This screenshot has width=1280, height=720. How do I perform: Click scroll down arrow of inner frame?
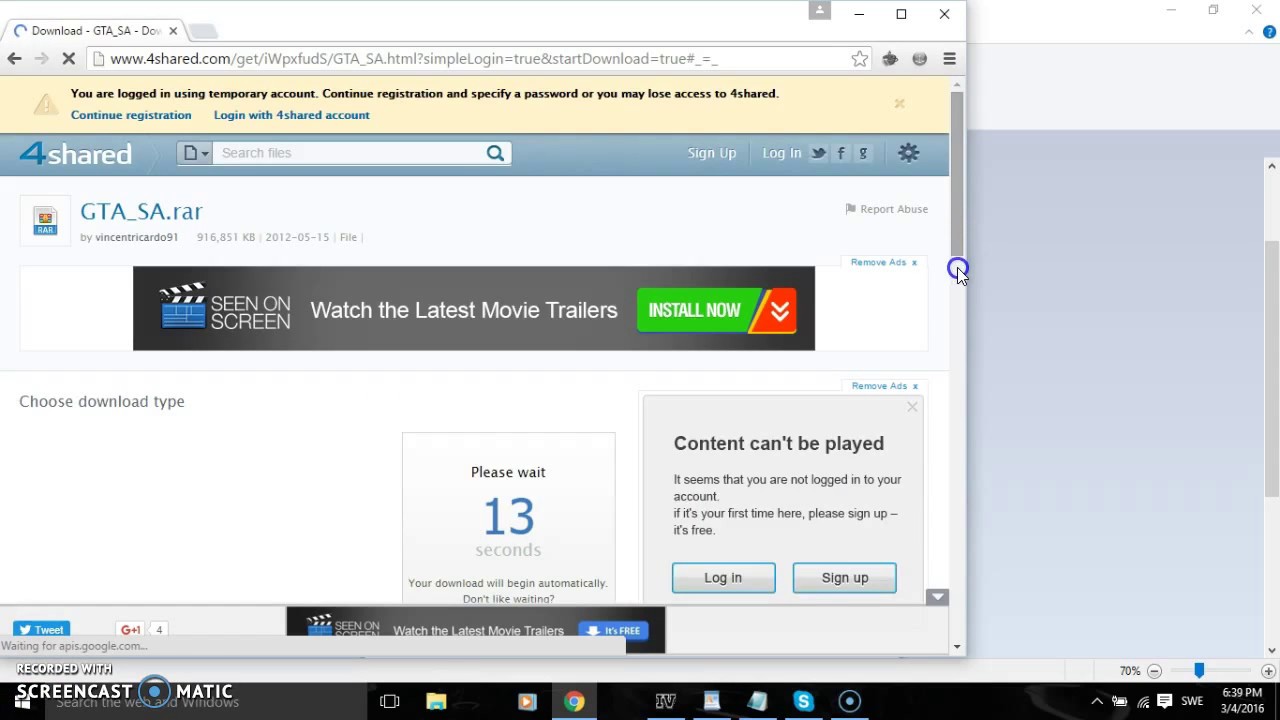coord(937,597)
